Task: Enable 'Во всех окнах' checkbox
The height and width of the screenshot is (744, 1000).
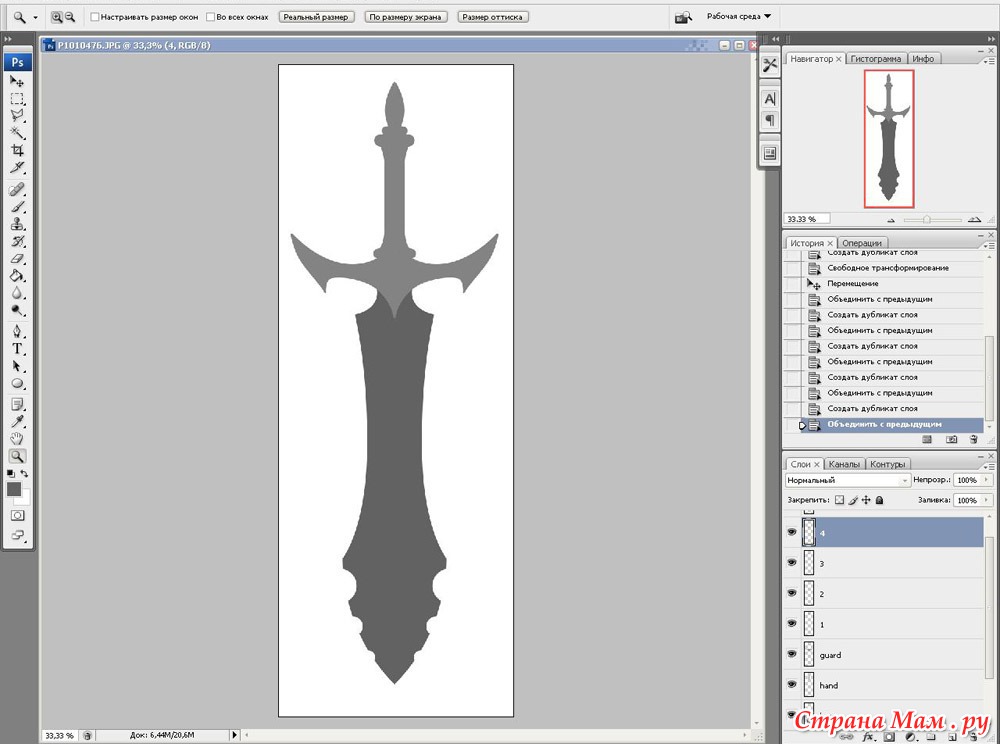Action: click(210, 17)
